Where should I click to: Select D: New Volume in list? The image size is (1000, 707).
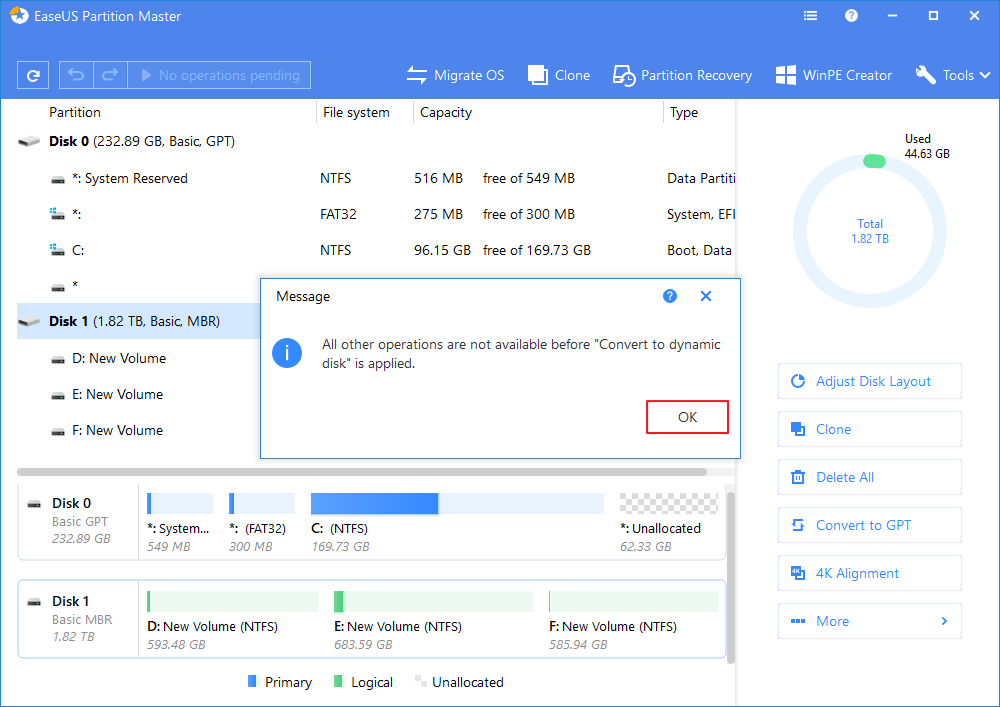(x=138, y=358)
